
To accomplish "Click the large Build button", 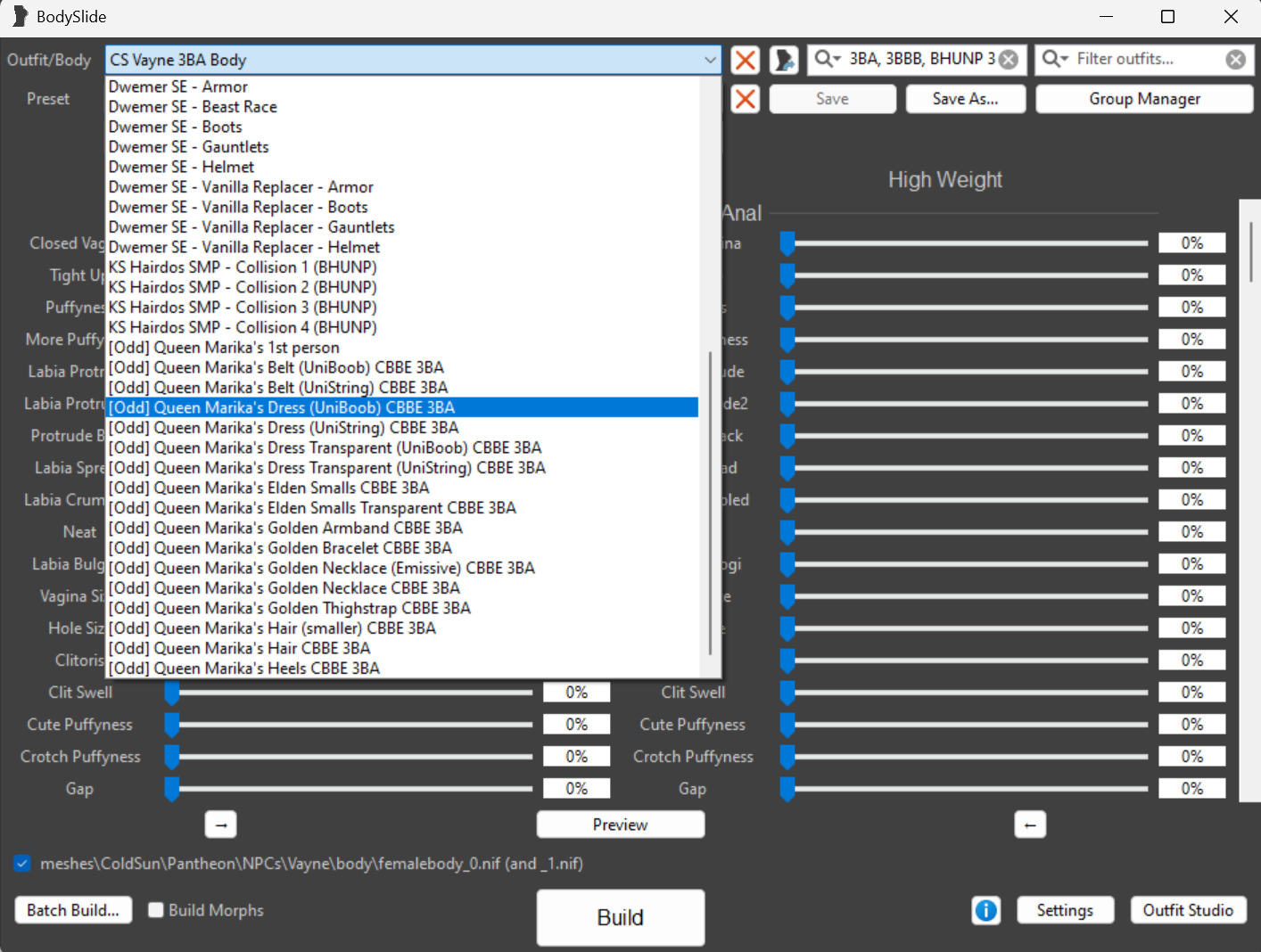I will click(620, 917).
